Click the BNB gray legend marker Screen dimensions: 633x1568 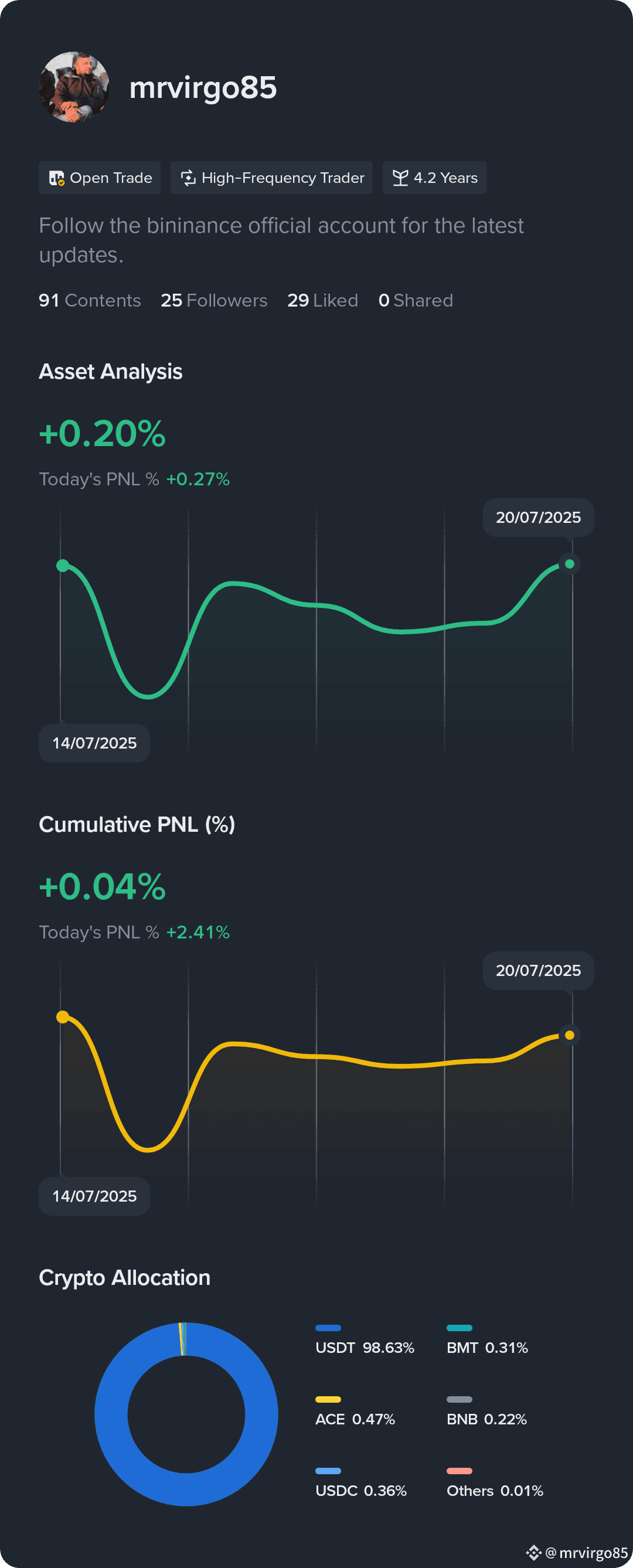coord(460,1399)
